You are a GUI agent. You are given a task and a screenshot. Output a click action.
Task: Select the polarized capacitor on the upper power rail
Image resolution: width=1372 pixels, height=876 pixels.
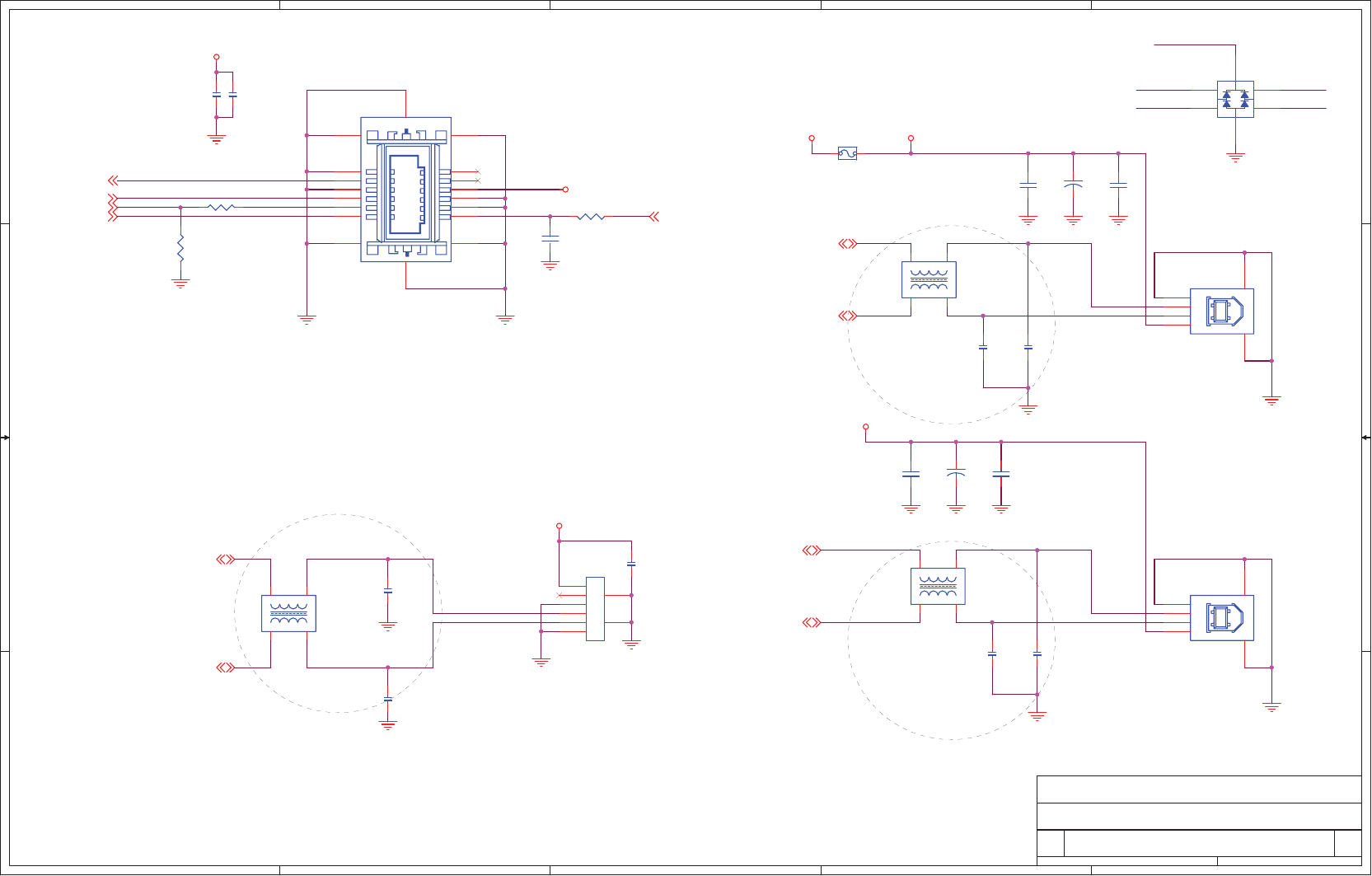1073,185
